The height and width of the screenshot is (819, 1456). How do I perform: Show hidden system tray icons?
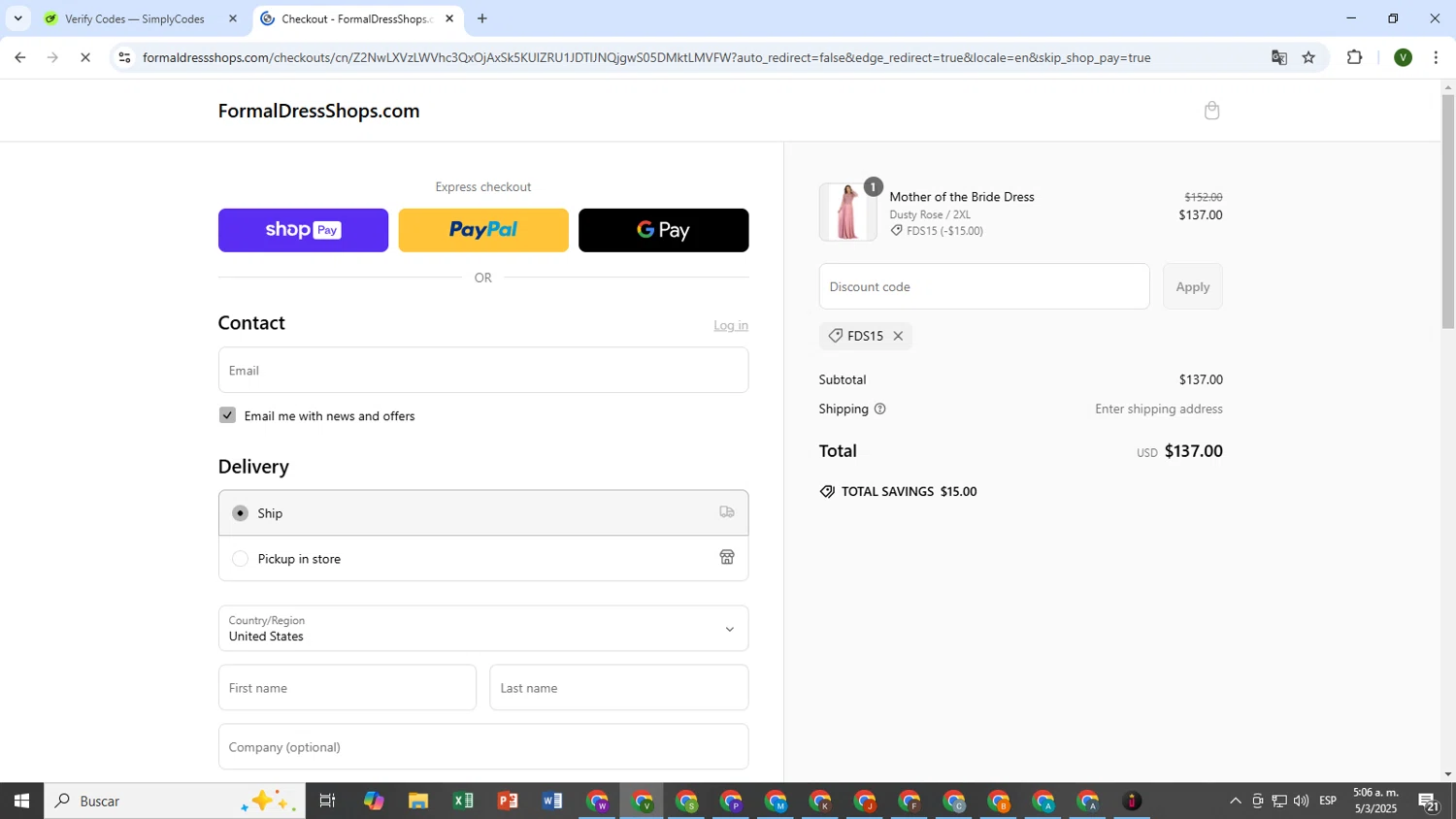coord(1235,801)
